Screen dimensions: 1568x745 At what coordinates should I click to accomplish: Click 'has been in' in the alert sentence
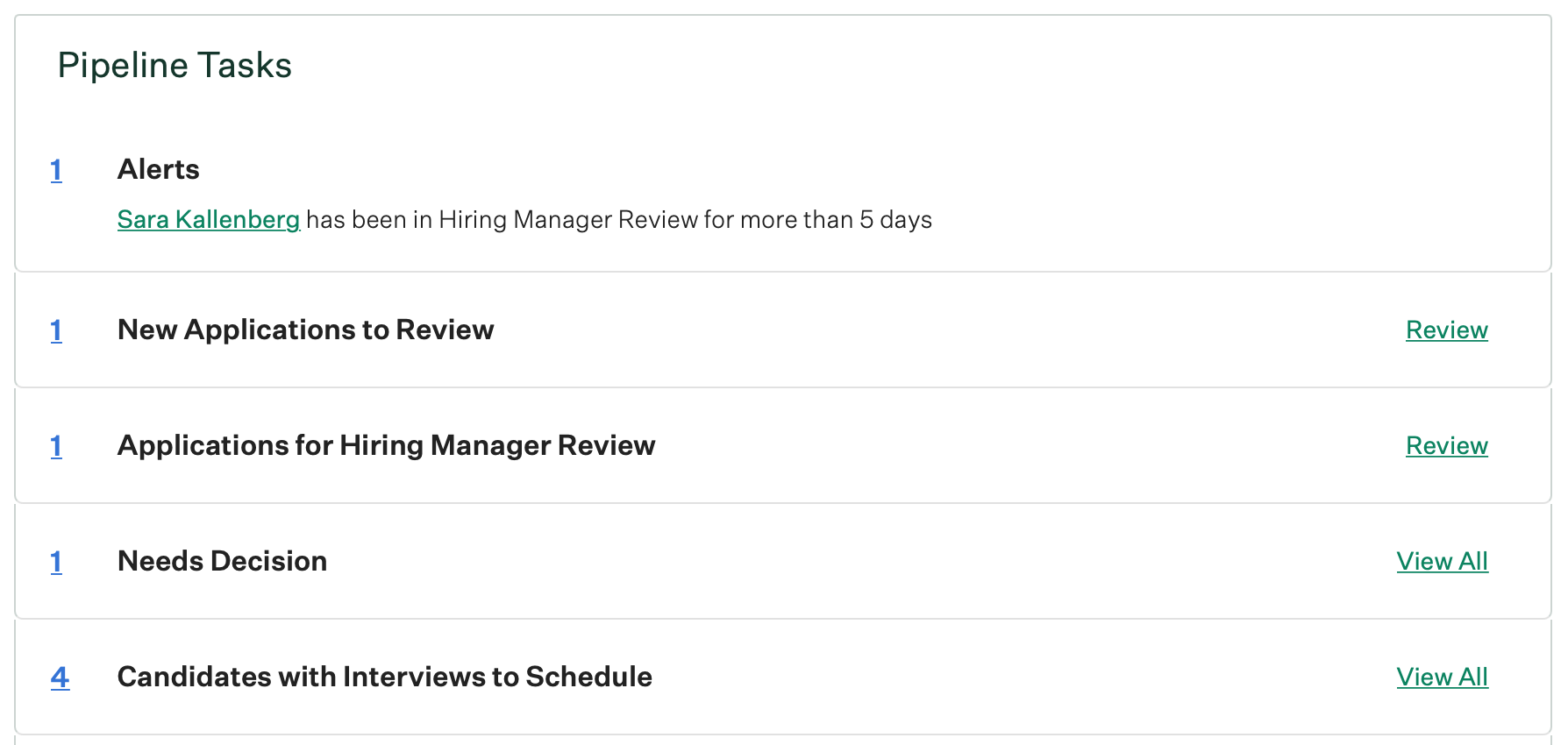368,219
